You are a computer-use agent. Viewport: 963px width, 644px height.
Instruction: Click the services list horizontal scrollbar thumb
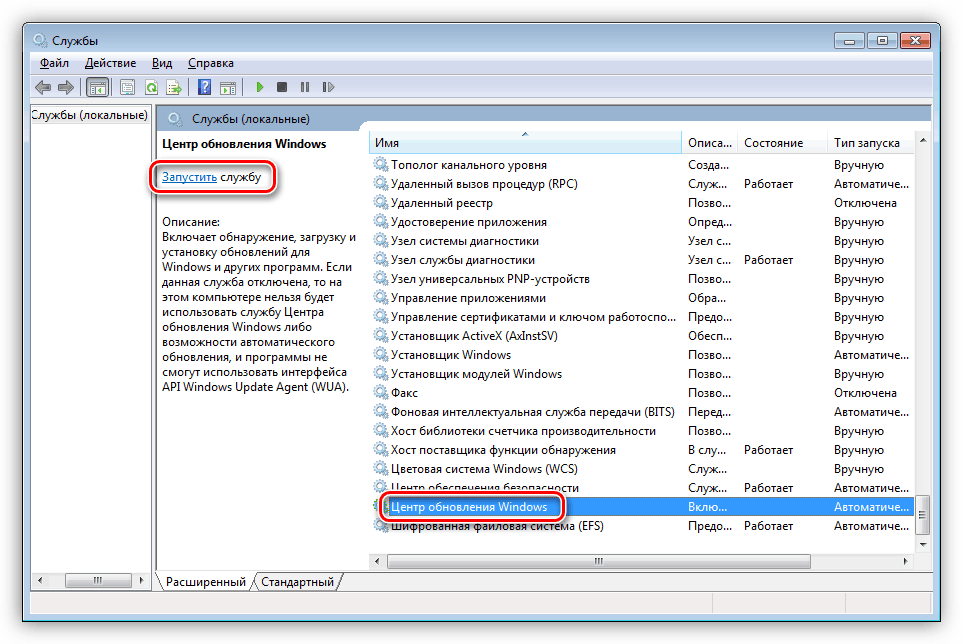click(599, 561)
